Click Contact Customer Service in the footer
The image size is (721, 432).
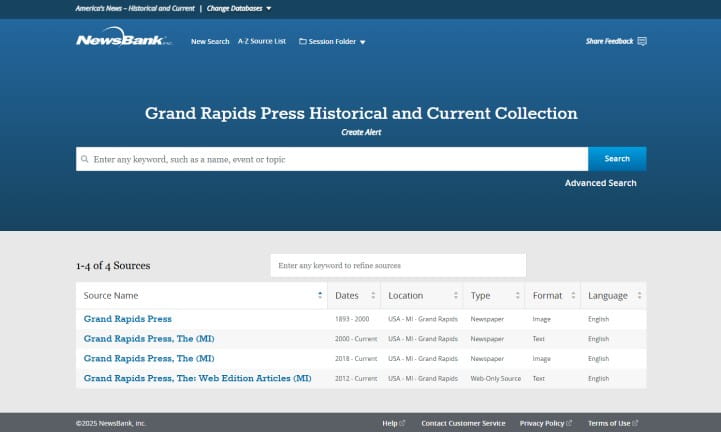[463, 423]
